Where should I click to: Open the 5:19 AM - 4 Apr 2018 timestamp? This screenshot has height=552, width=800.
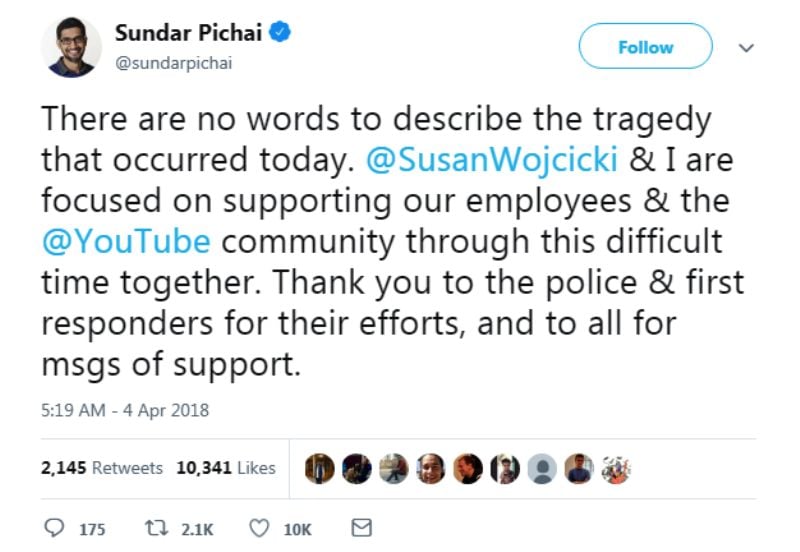coord(125,410)
